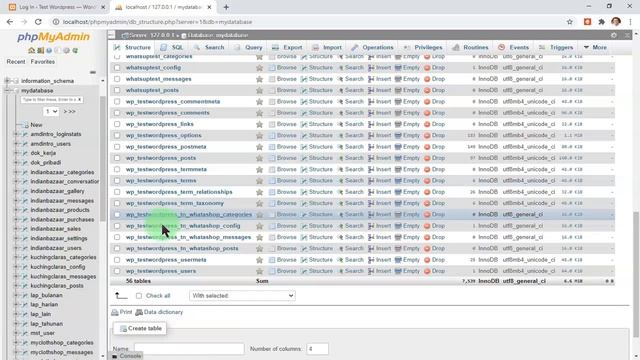This screenshot has width=640, height=360.
Task: Expand kuchingclaras_config table in tree
Action: 16,267
